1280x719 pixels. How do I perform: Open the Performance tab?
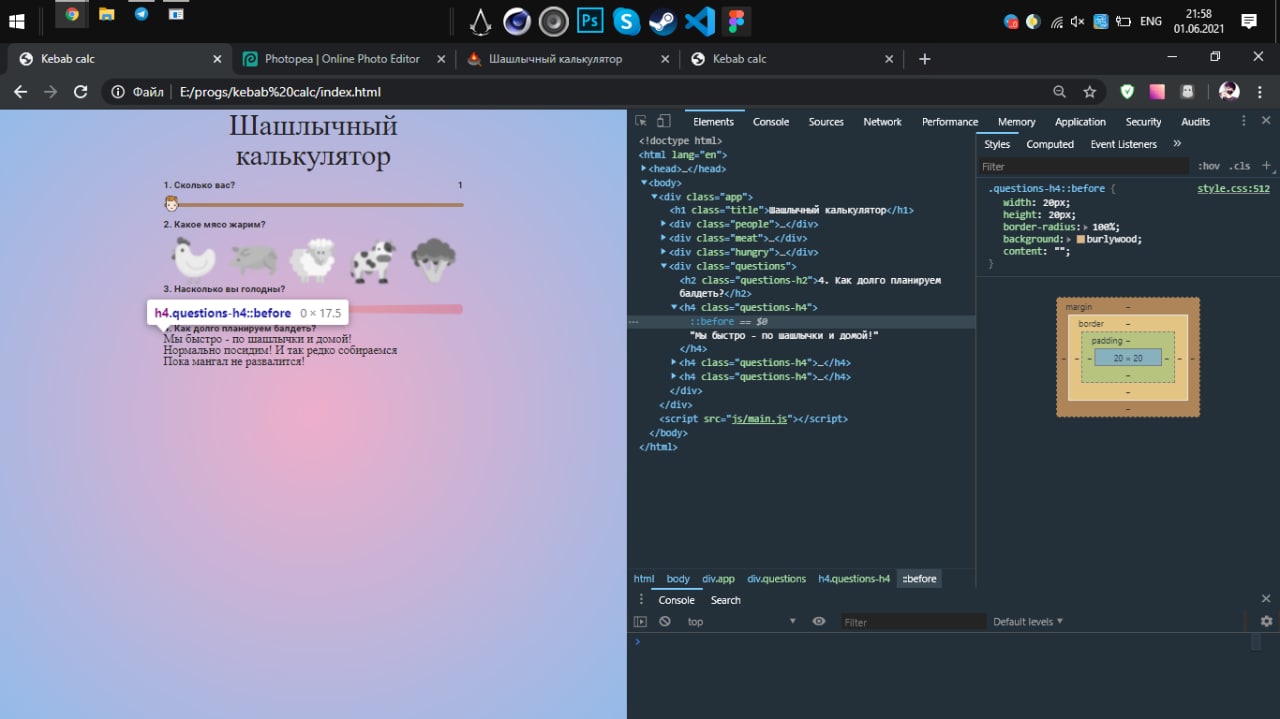pos(950,121)
